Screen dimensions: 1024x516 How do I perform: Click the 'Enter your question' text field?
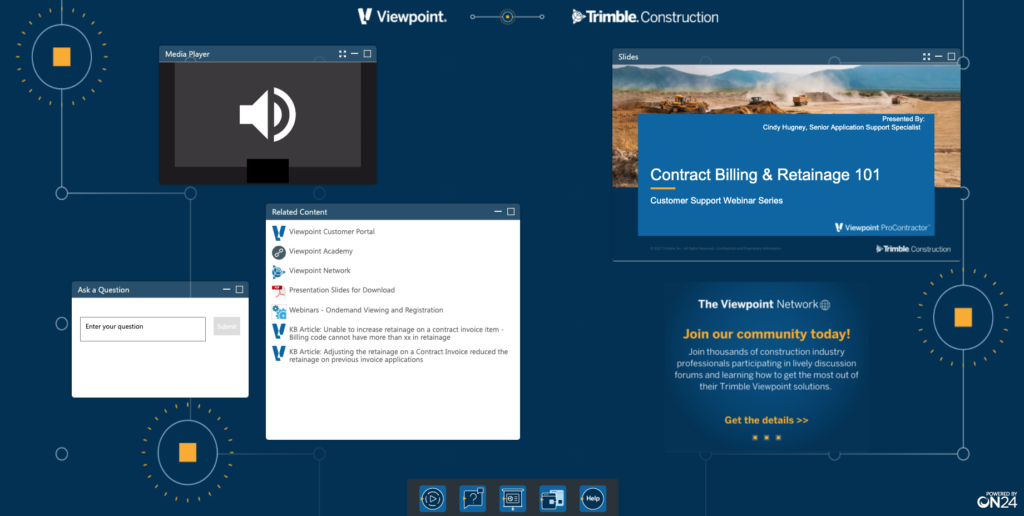click(143, 329)
